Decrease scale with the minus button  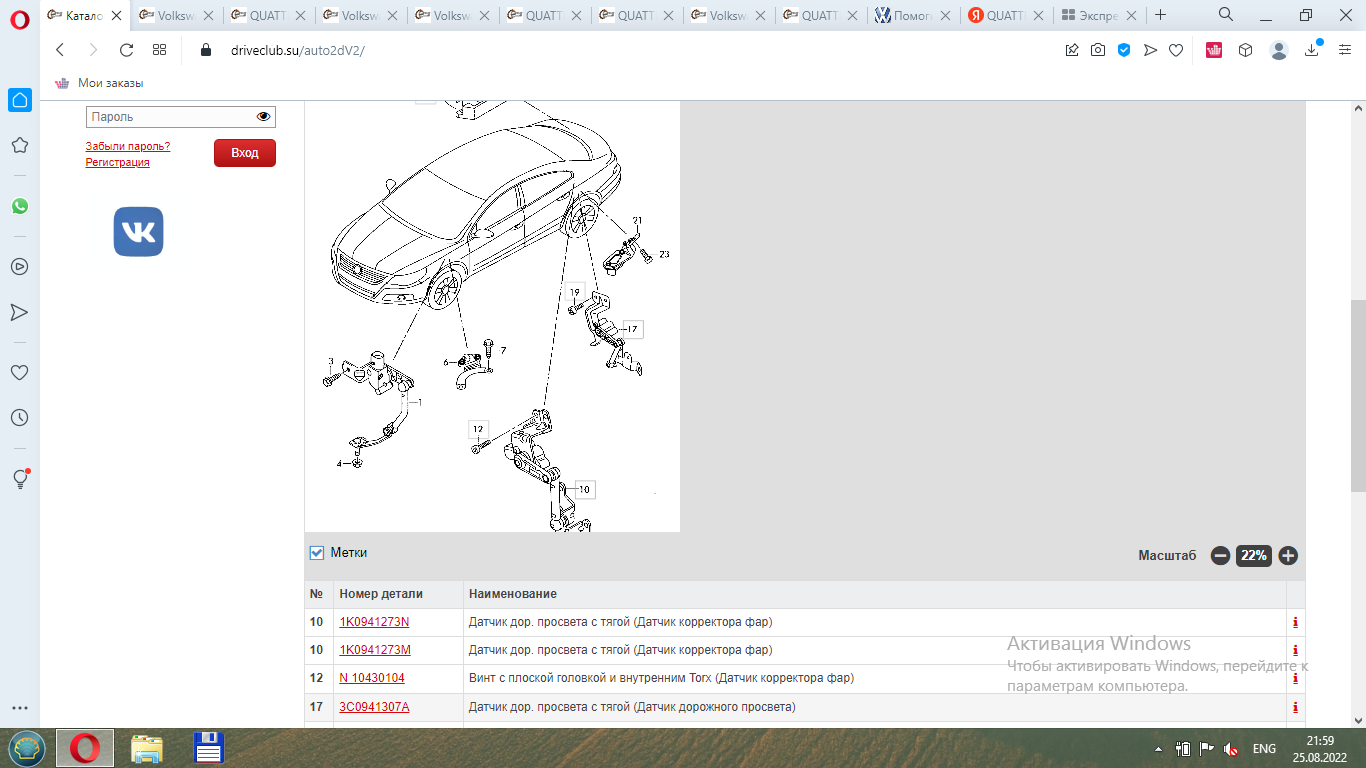[1220, 556]
